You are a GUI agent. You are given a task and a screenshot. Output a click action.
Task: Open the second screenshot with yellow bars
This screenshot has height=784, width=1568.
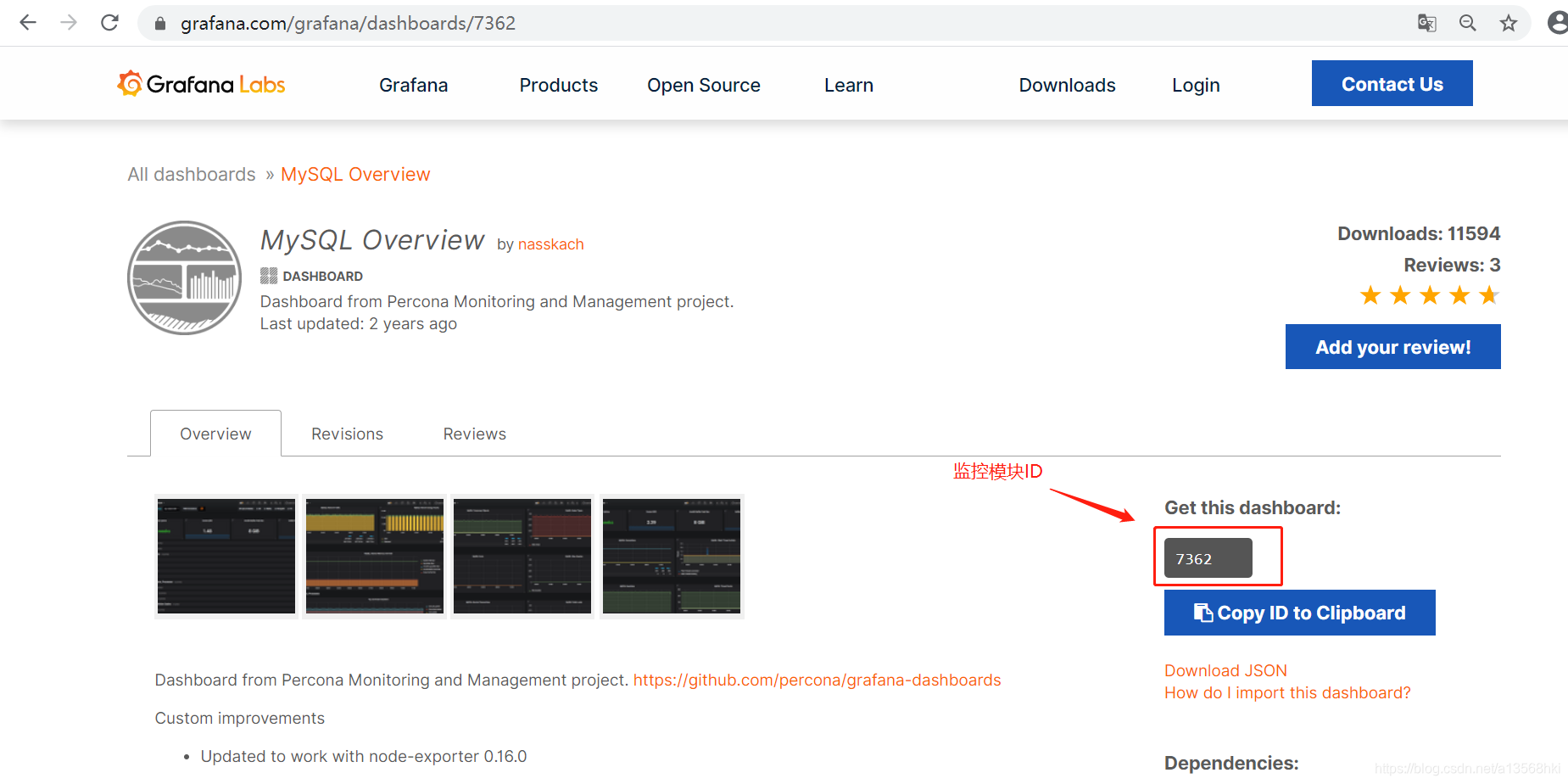point(375,557)
